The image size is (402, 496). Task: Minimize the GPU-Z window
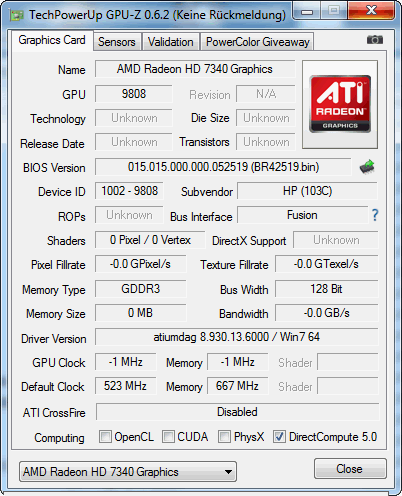point(307,12)
